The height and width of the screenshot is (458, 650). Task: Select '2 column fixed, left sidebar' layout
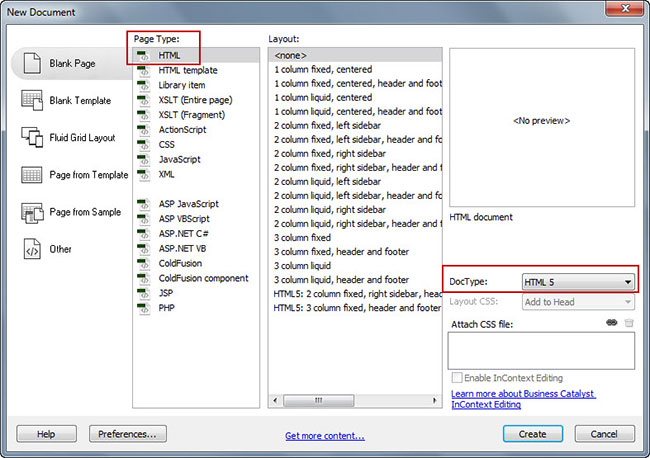point(355,125)
